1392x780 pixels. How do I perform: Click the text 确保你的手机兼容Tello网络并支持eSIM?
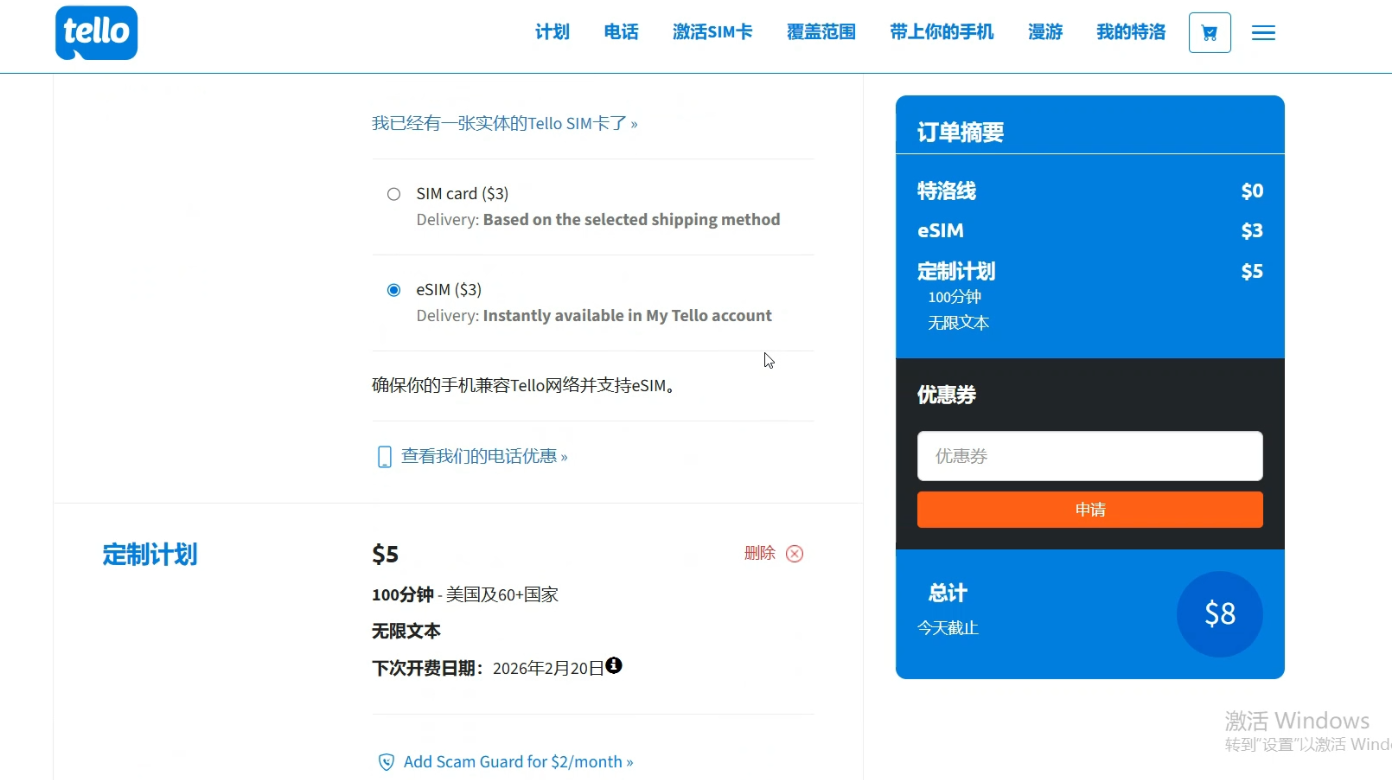[524, 385]
